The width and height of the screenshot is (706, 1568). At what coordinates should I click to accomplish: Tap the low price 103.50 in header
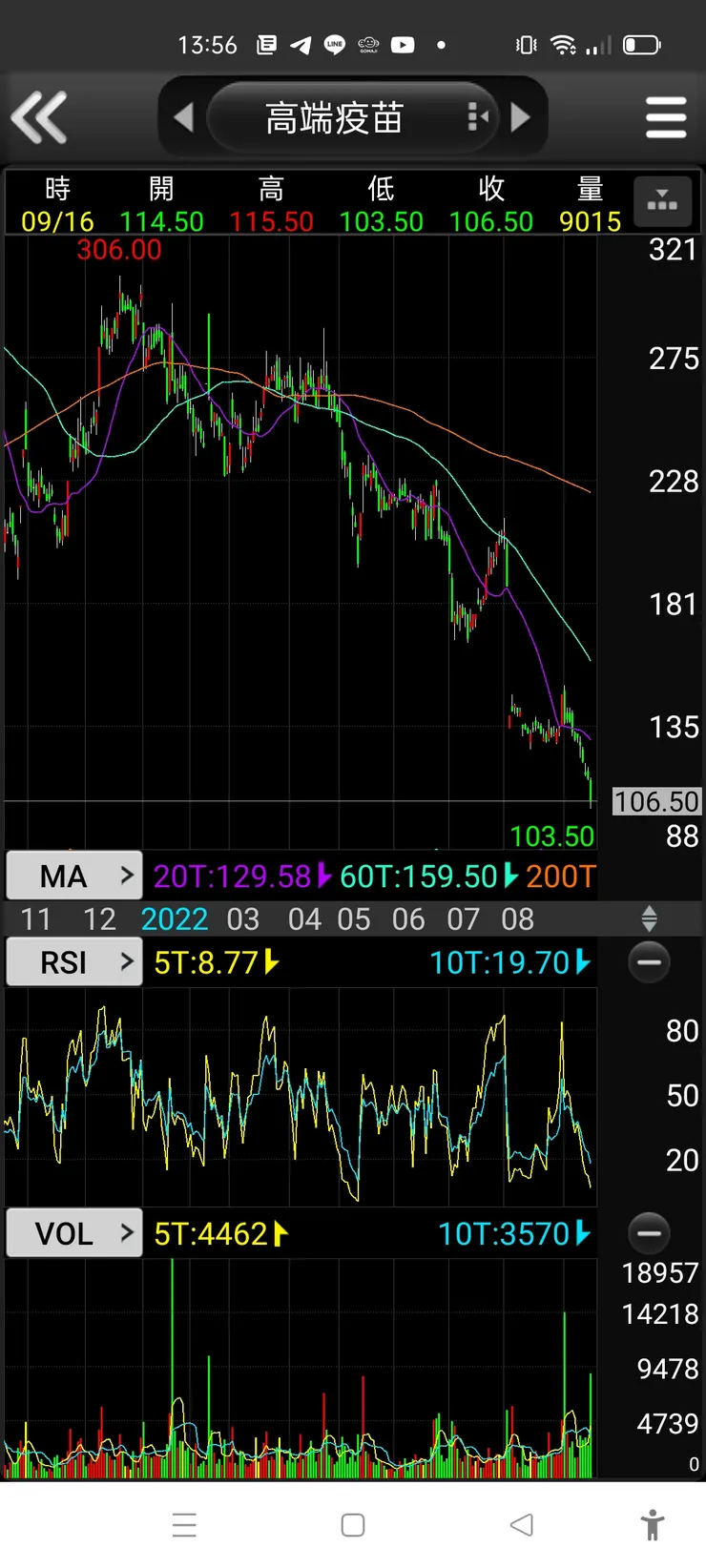(x=381, y=221)
